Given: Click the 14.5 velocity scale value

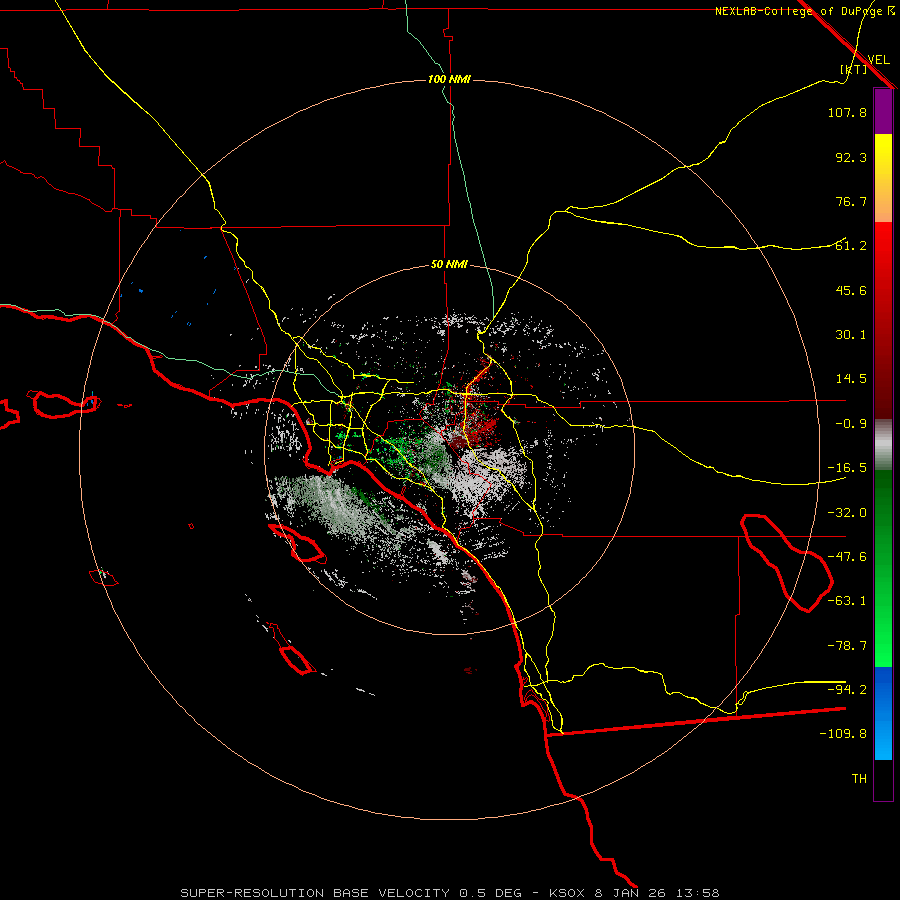Looking at the screenshot, I should click(x=851, y=379).
